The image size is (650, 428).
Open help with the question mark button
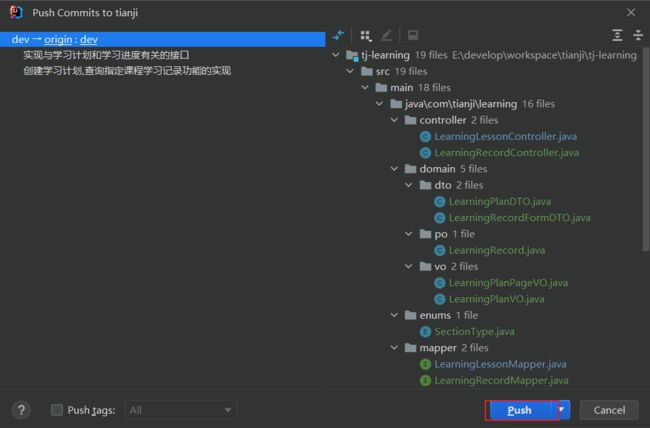pos(21,410)
